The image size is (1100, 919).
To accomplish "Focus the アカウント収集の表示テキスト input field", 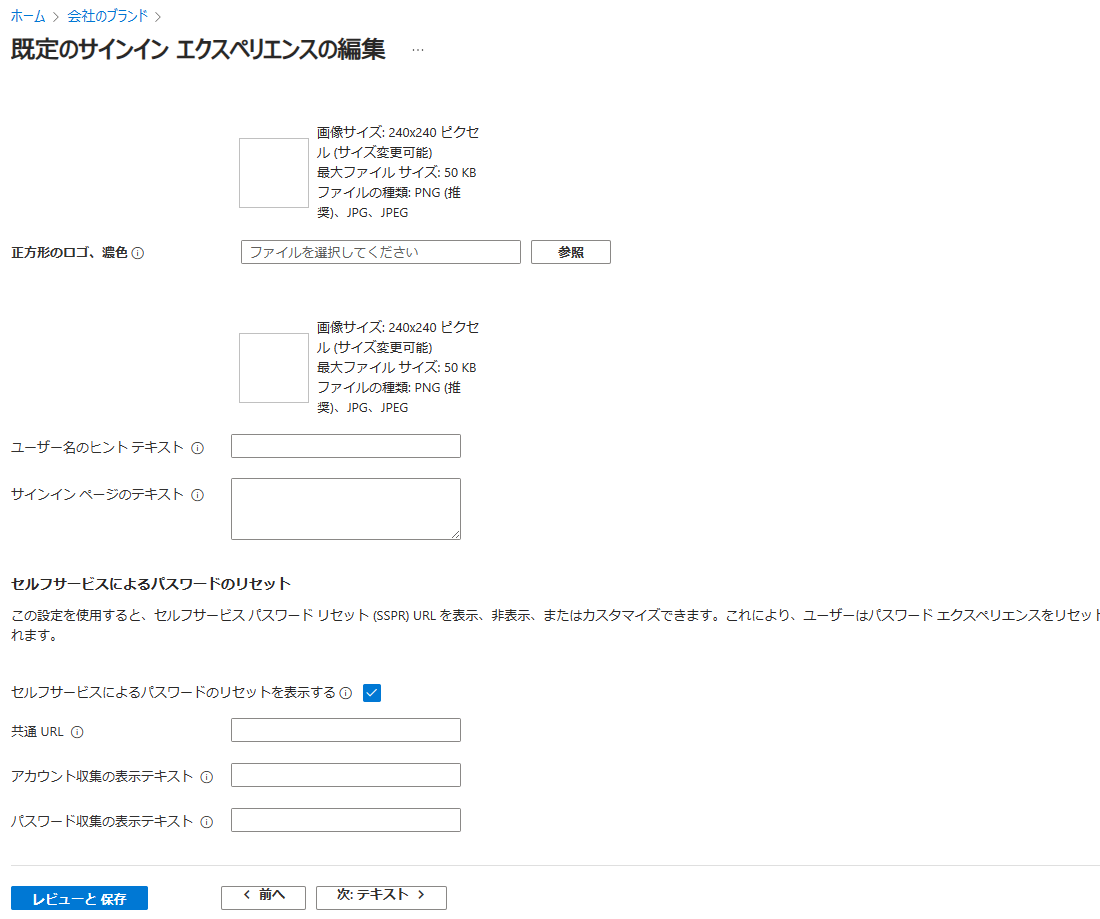I will [346, 775].
